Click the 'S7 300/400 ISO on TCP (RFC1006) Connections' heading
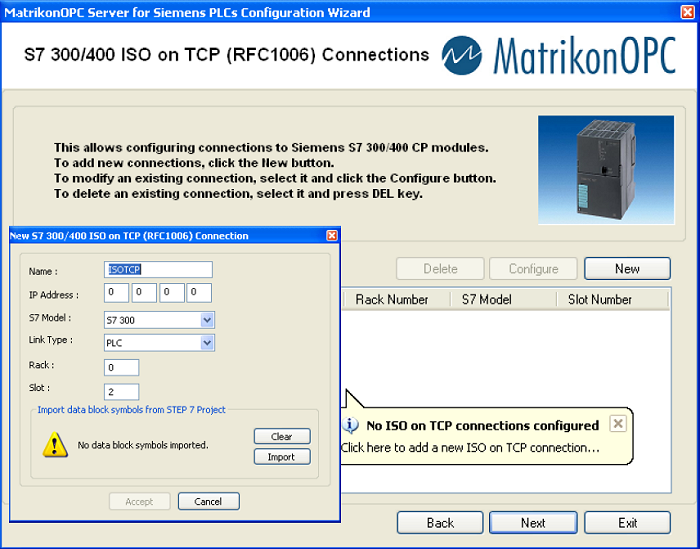This screenshot has height=549, width=700. pos(226,55)
